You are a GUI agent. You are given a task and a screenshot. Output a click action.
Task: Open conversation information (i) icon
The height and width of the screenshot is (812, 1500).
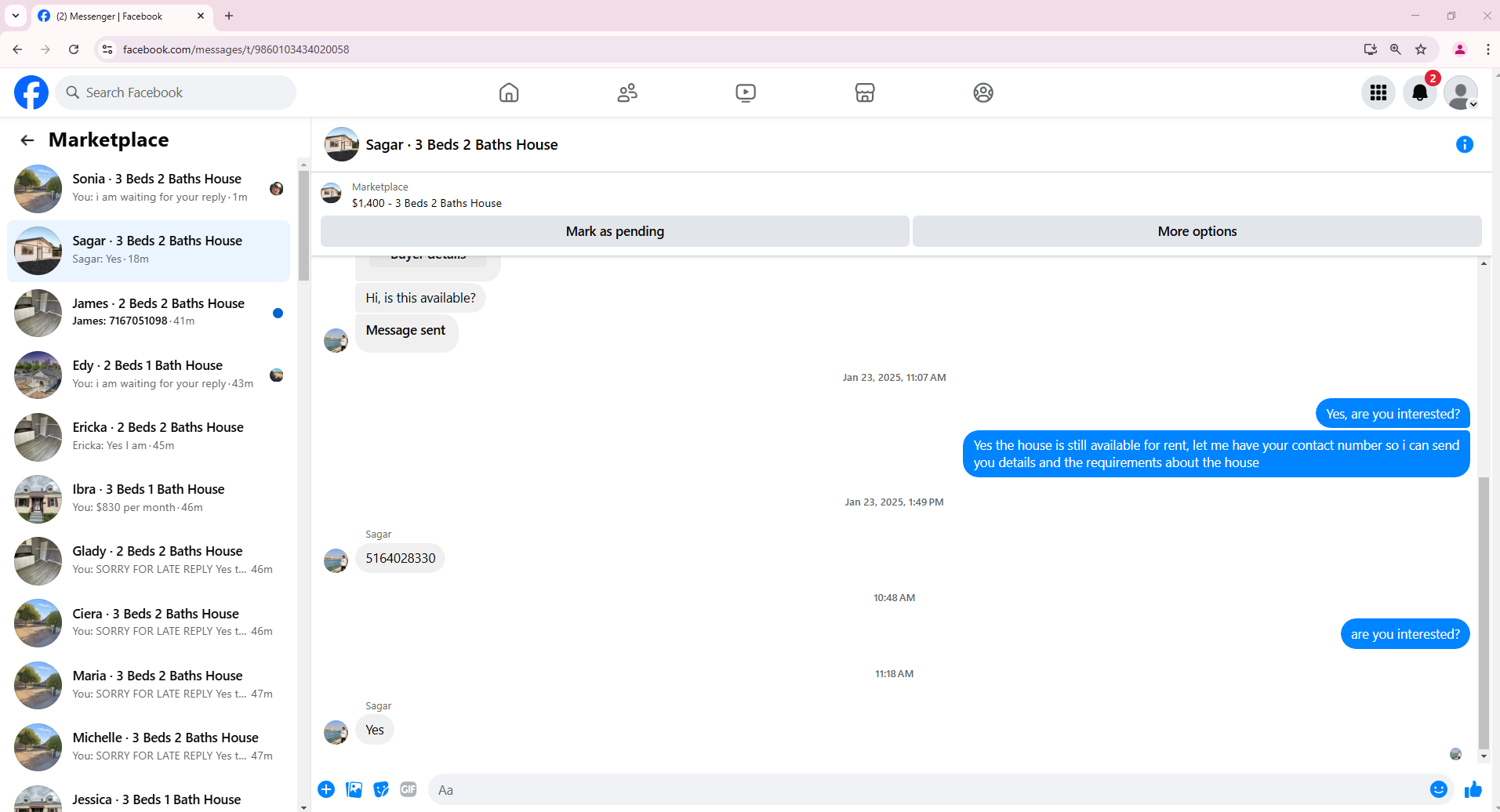pyautogui.click(x=1465, y=144)
